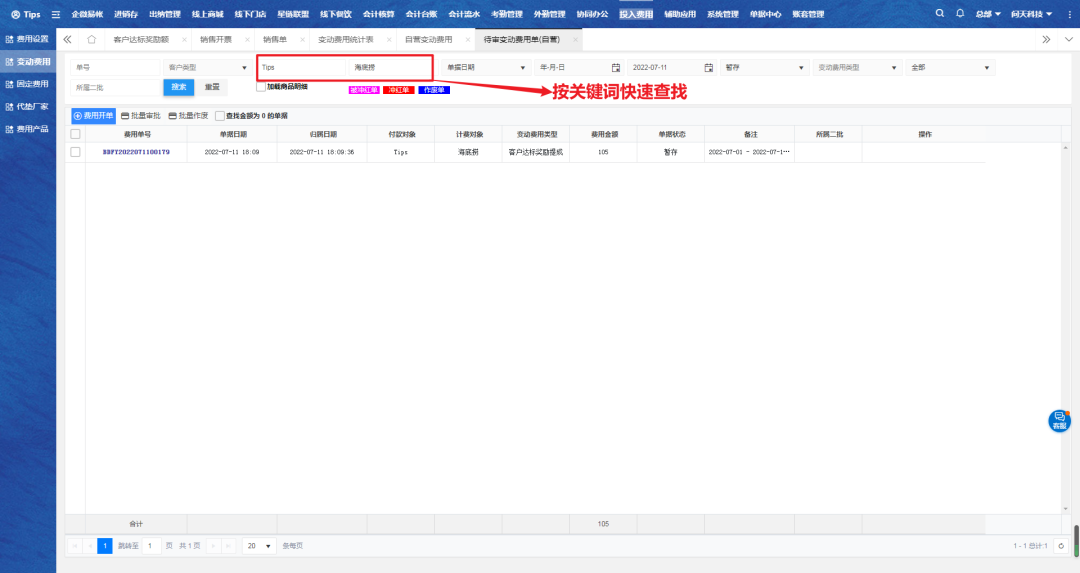Select the checkbox for row BBFY20220711100179

(x=75, y=152)
